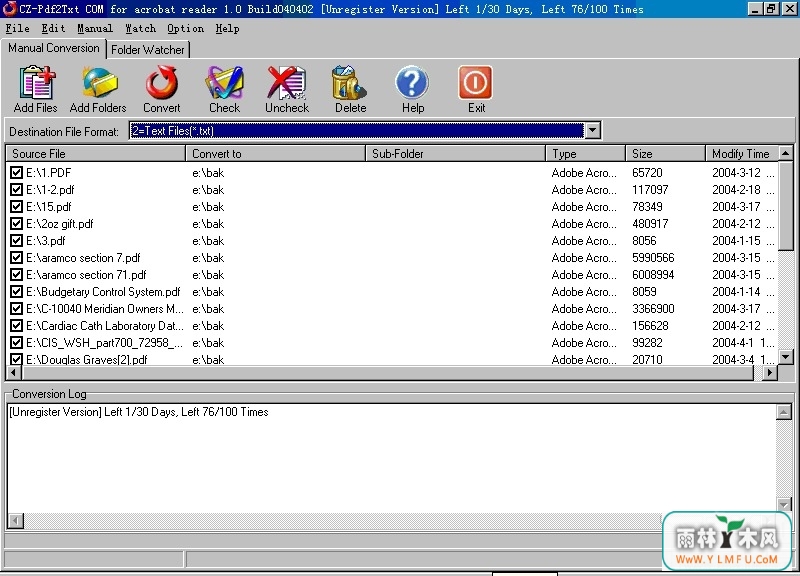
Task: Select the C-10040 Meridian Owners file row
Action: [392, 309]
